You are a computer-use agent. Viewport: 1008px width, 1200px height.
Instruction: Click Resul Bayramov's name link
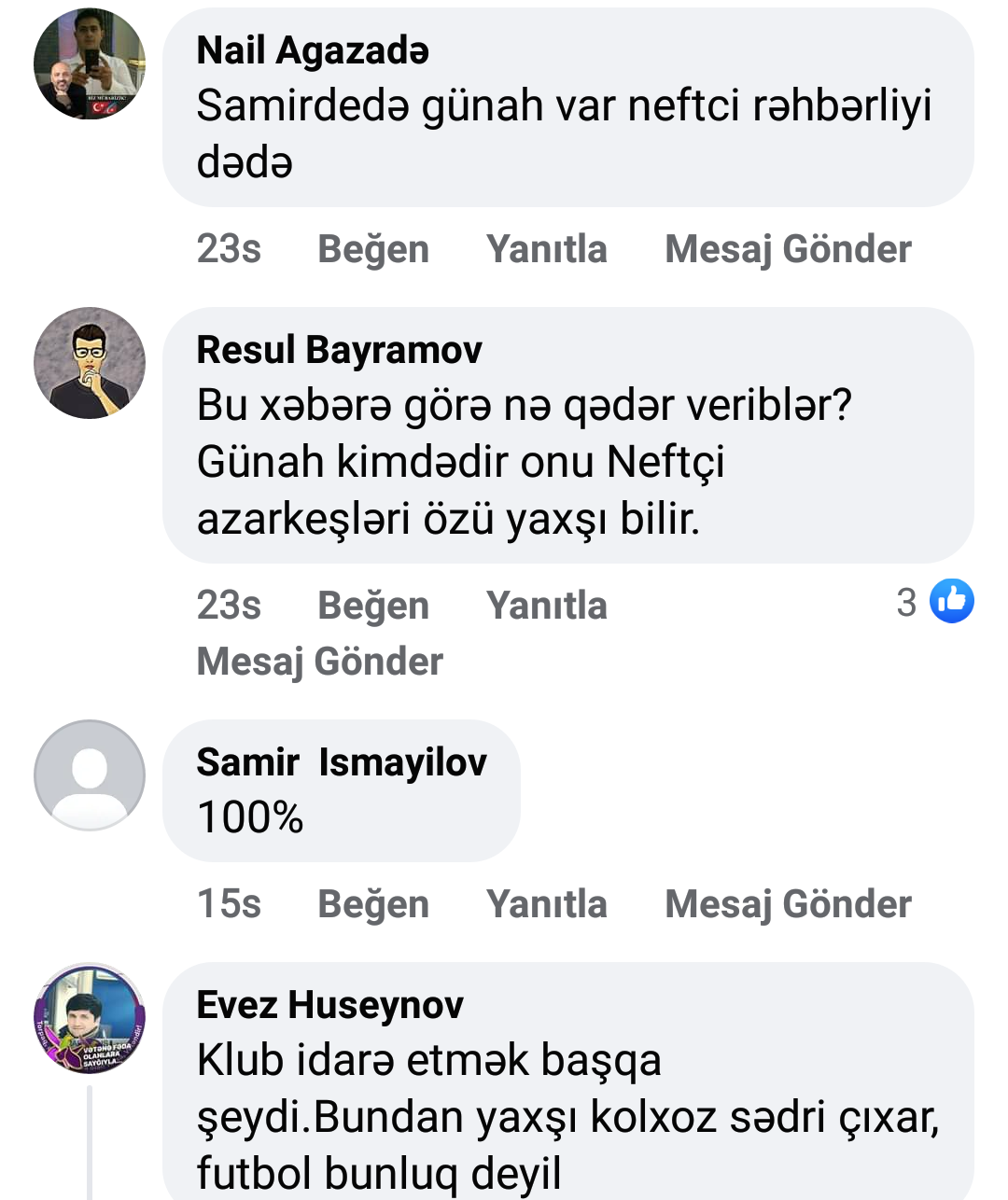tap(339, 350)
